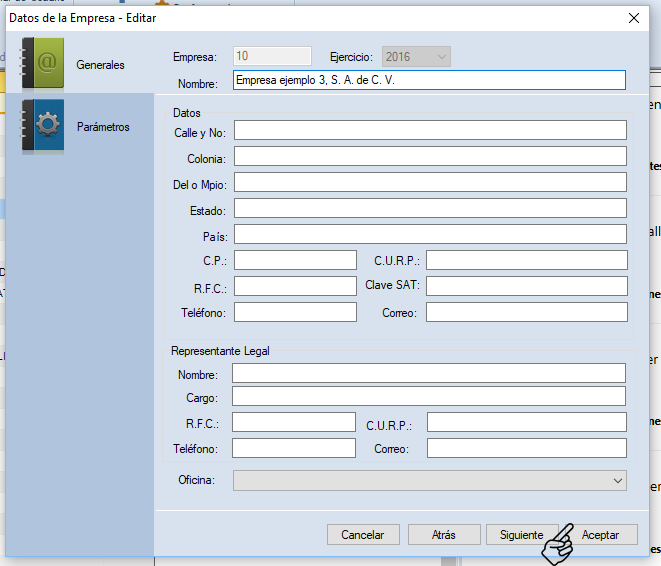Focus the Datos section Correo field
This screenshot has width=661, height=566.
[526, 312]
